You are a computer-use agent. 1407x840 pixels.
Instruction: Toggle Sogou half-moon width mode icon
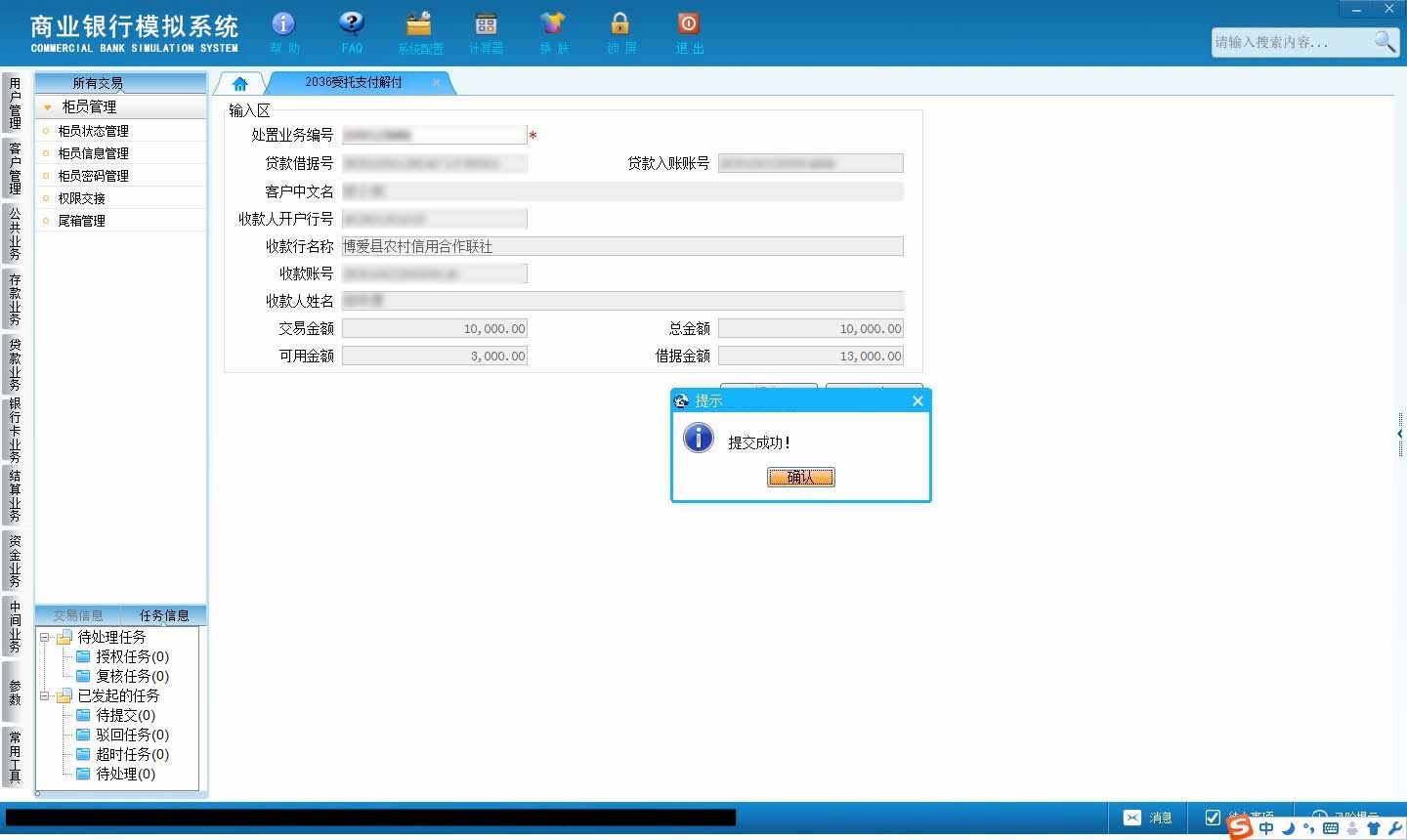click(1288, 827)
